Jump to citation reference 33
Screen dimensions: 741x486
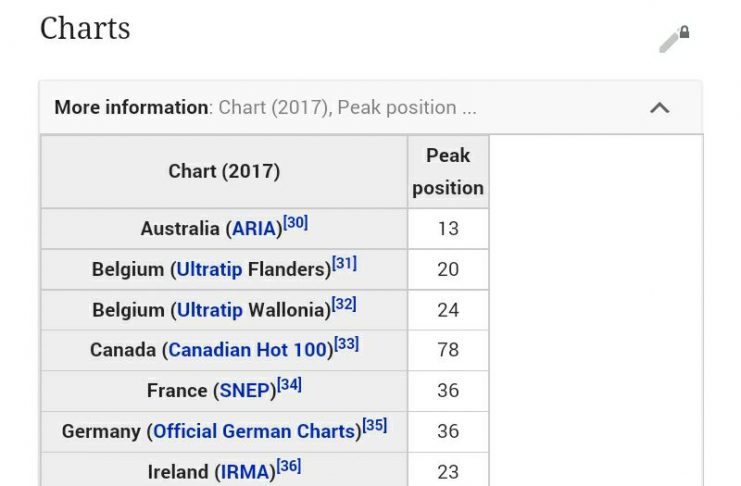point(347,344)
